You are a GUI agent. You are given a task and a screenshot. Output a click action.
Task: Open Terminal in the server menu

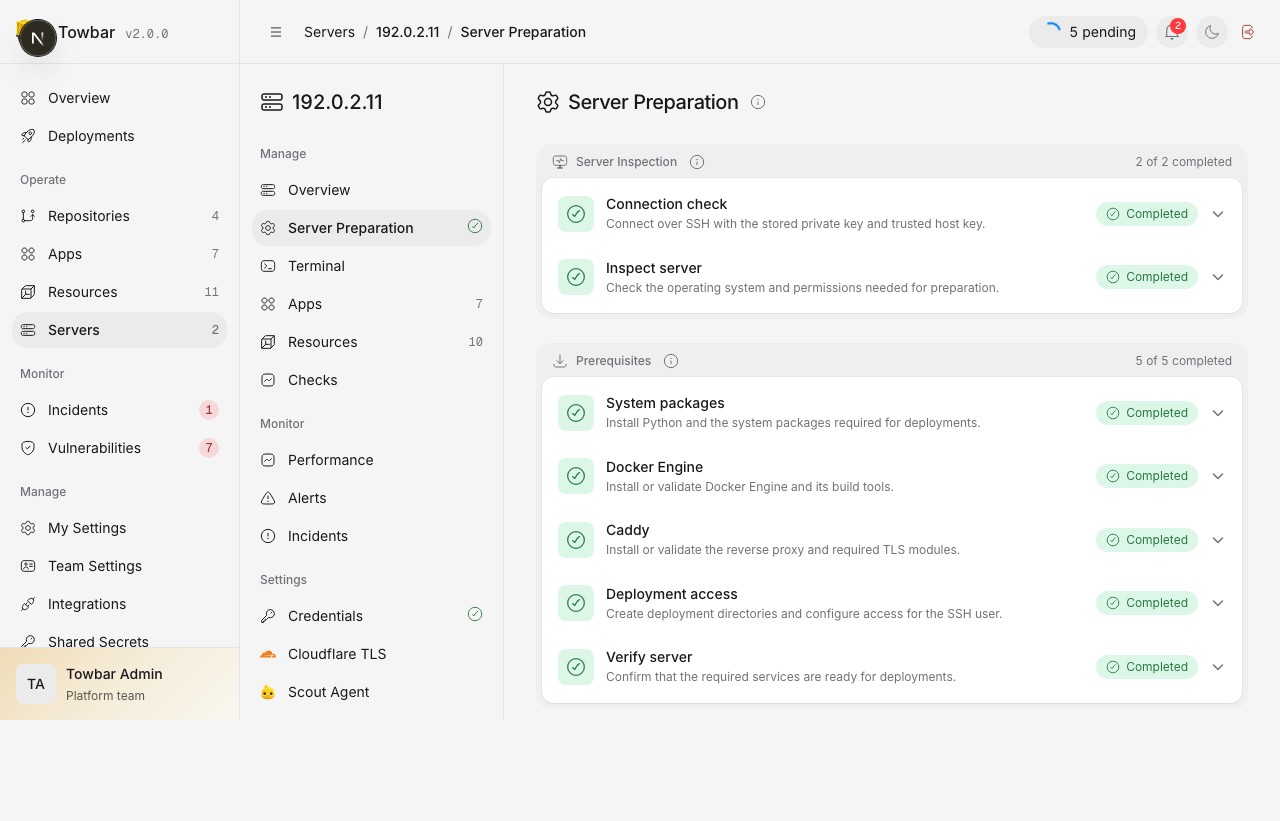tap(371, 266)
